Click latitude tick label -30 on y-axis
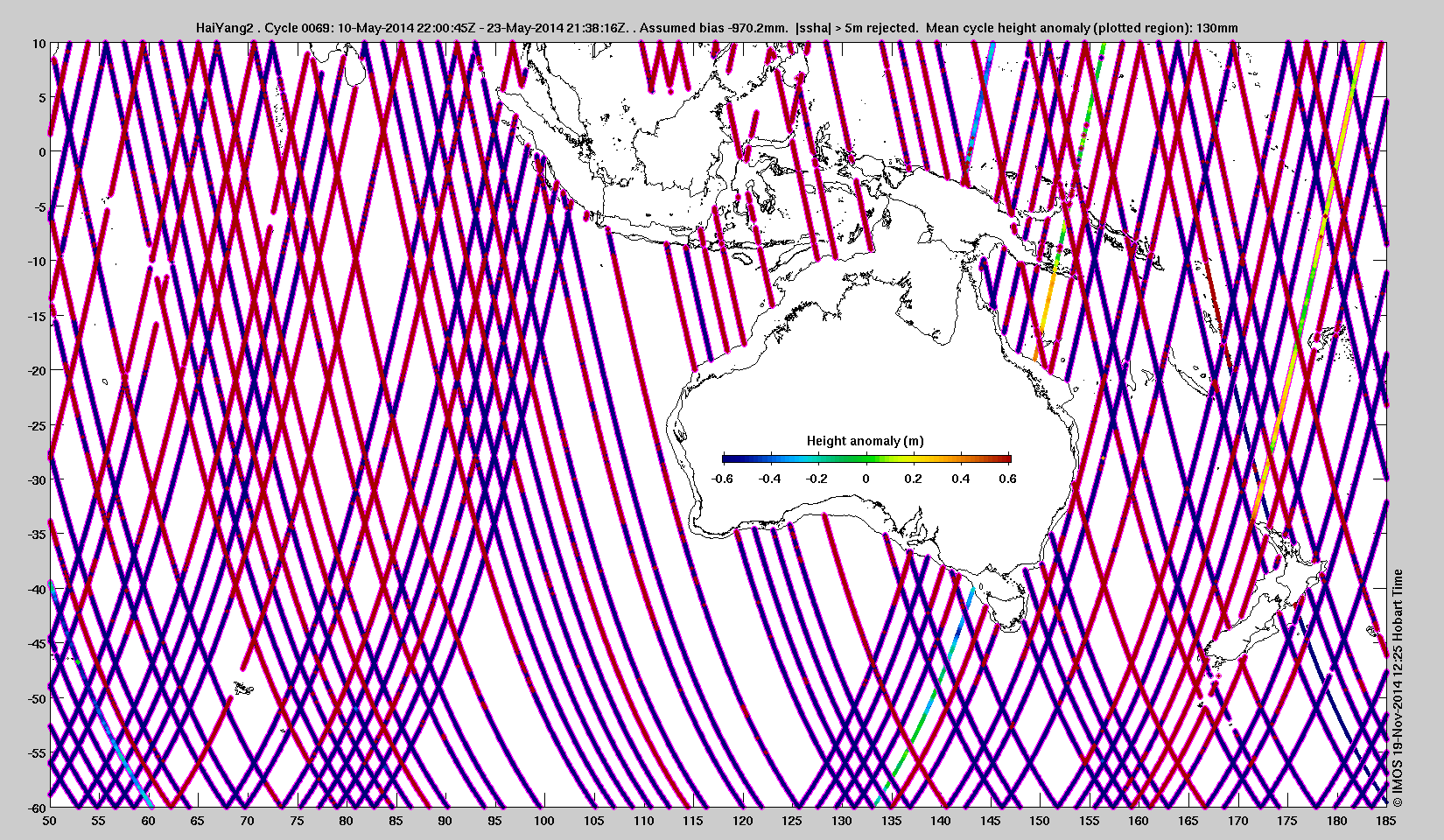This screenshot has height=840, width=1444. 33,479
